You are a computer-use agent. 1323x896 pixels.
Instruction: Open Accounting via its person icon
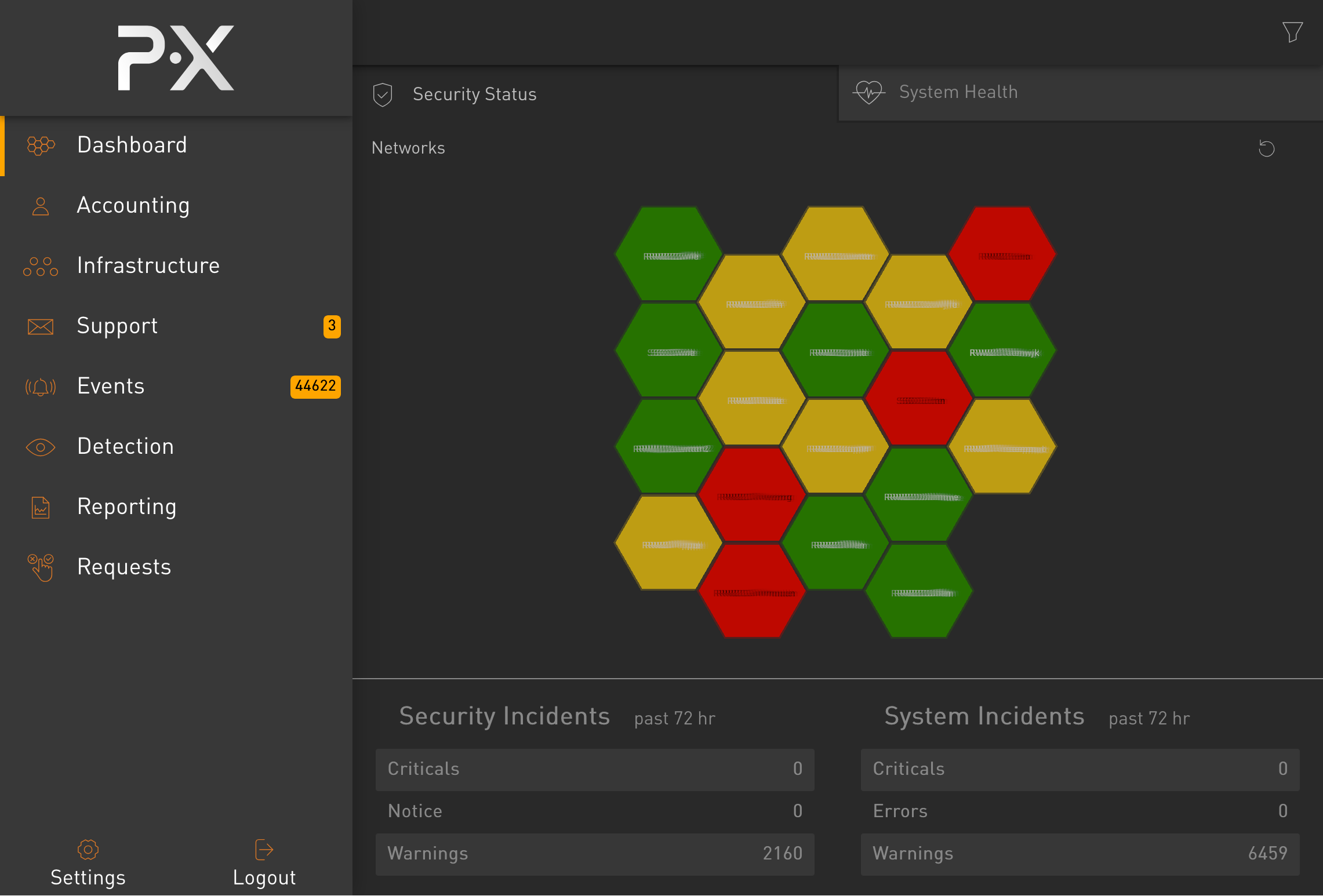tap(41, 206)
